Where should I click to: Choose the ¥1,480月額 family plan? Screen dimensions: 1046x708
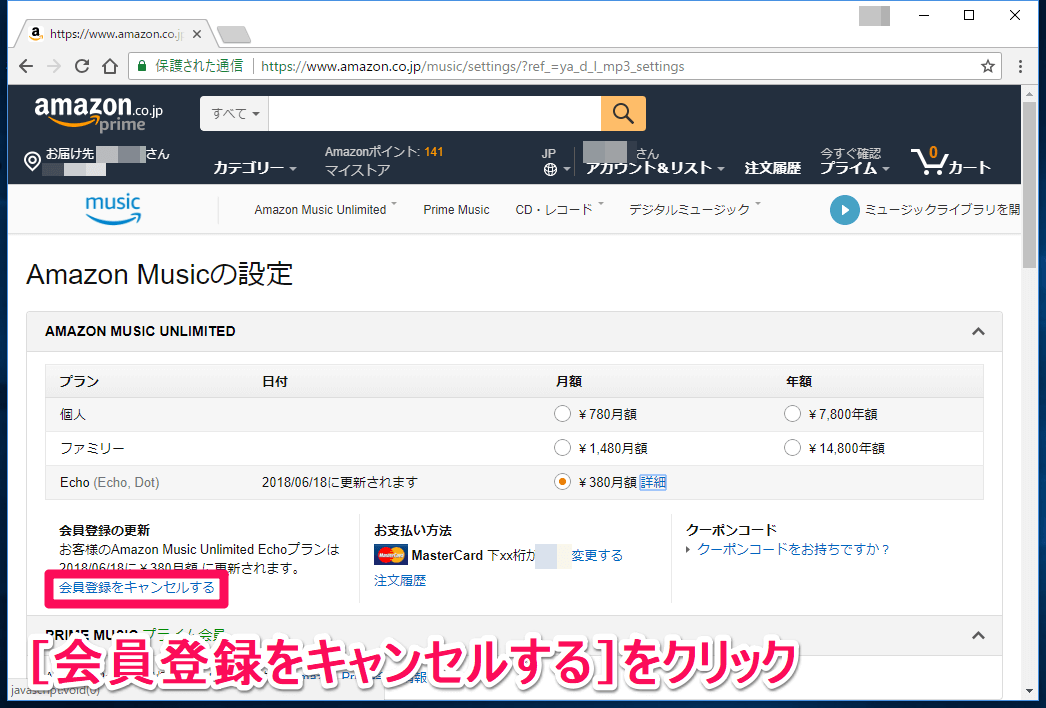(x=562, y=447)
